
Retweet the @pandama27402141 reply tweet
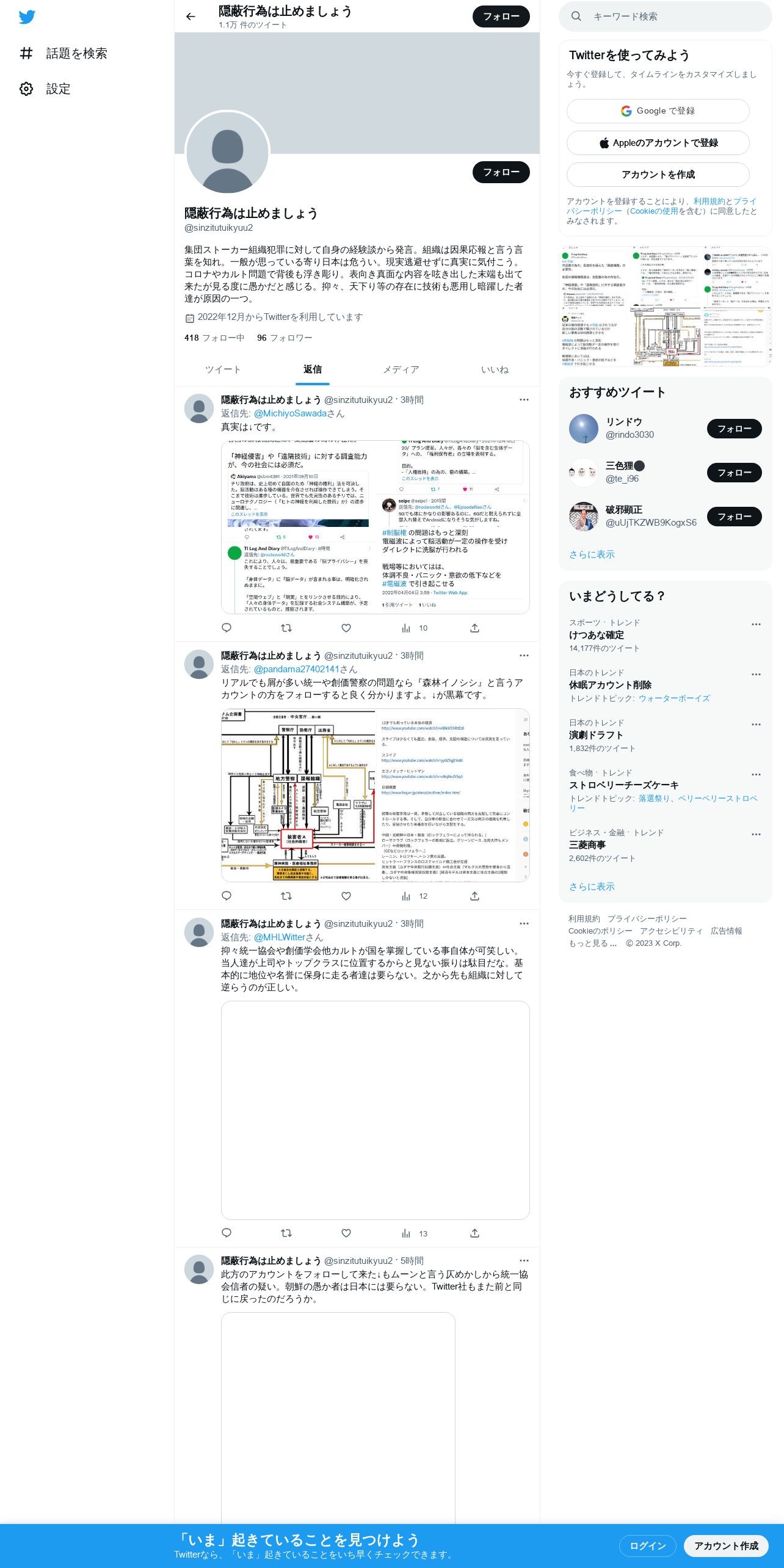coord(286,896)
